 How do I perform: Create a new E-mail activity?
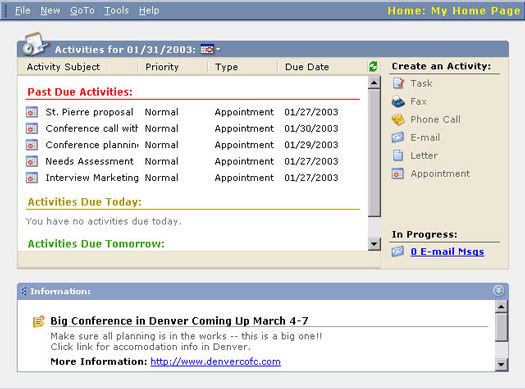coord(425,137)
